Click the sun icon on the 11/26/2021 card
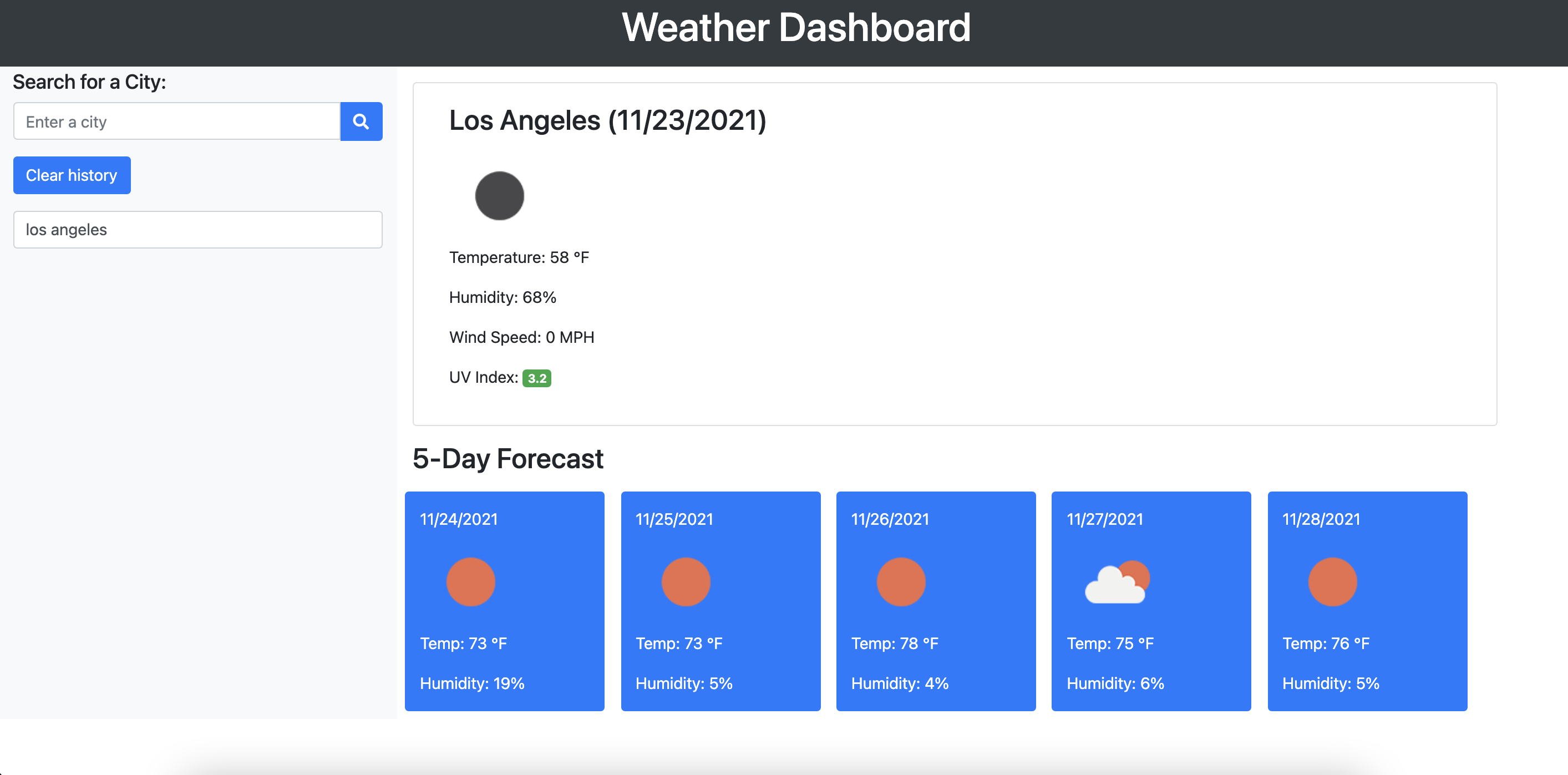Image resolution: width=1568 pixels, height=775 pixels. click(x=901, y=581)
